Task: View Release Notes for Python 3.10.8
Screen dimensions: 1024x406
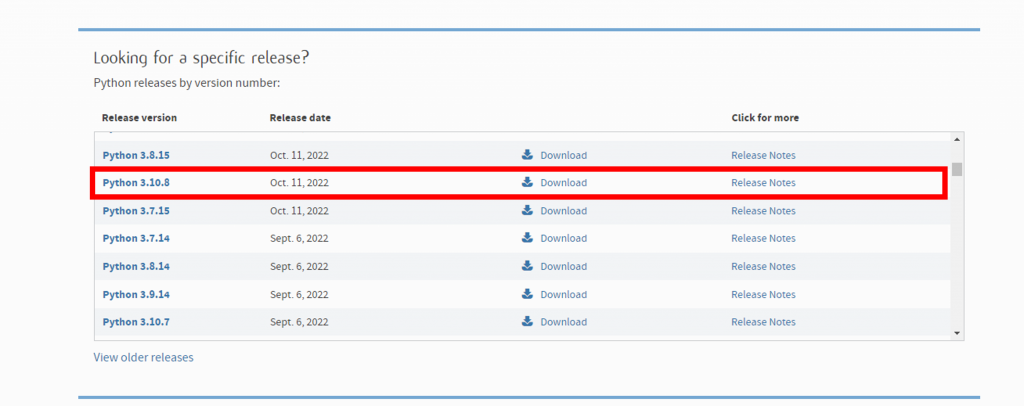Action: pos(763,183)
